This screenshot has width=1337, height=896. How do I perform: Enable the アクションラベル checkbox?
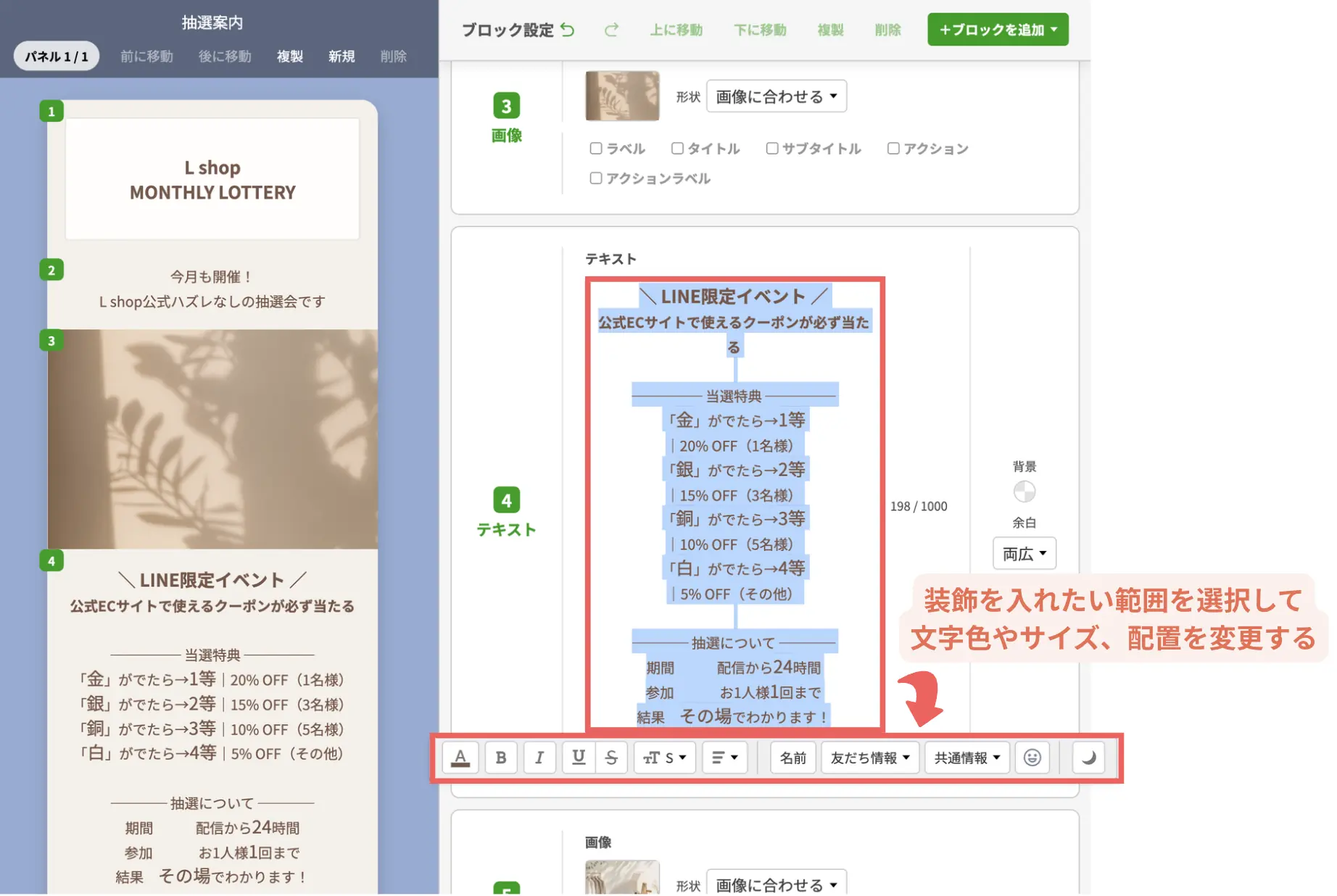596,178
